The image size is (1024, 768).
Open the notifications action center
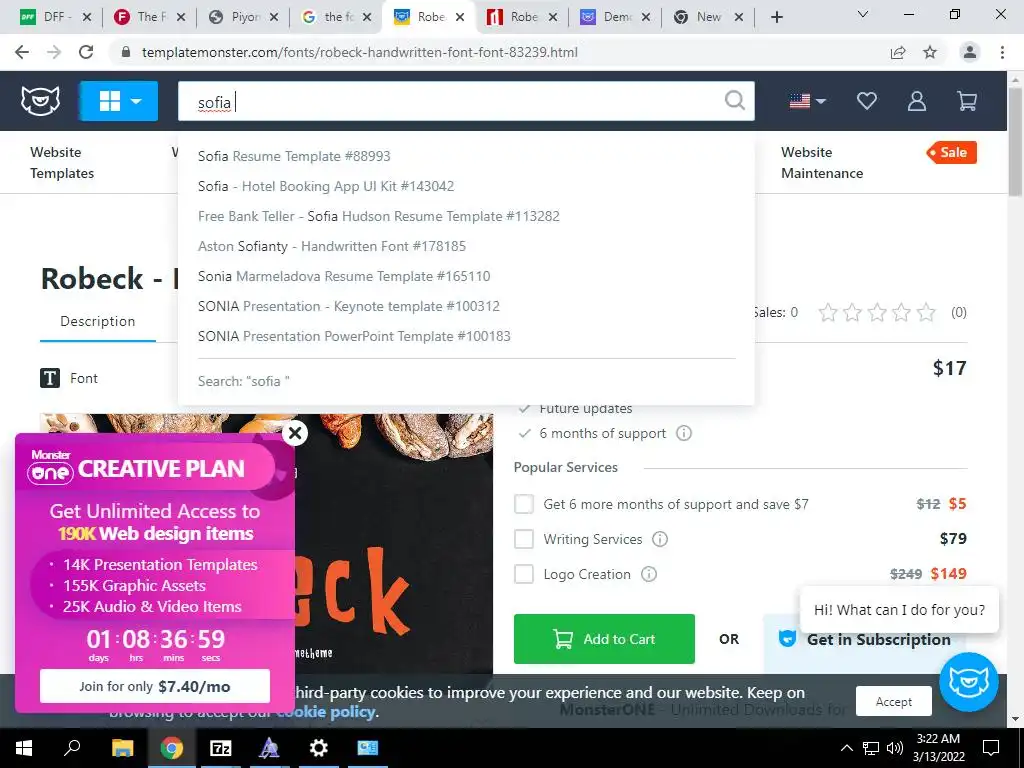pos(991,748)
